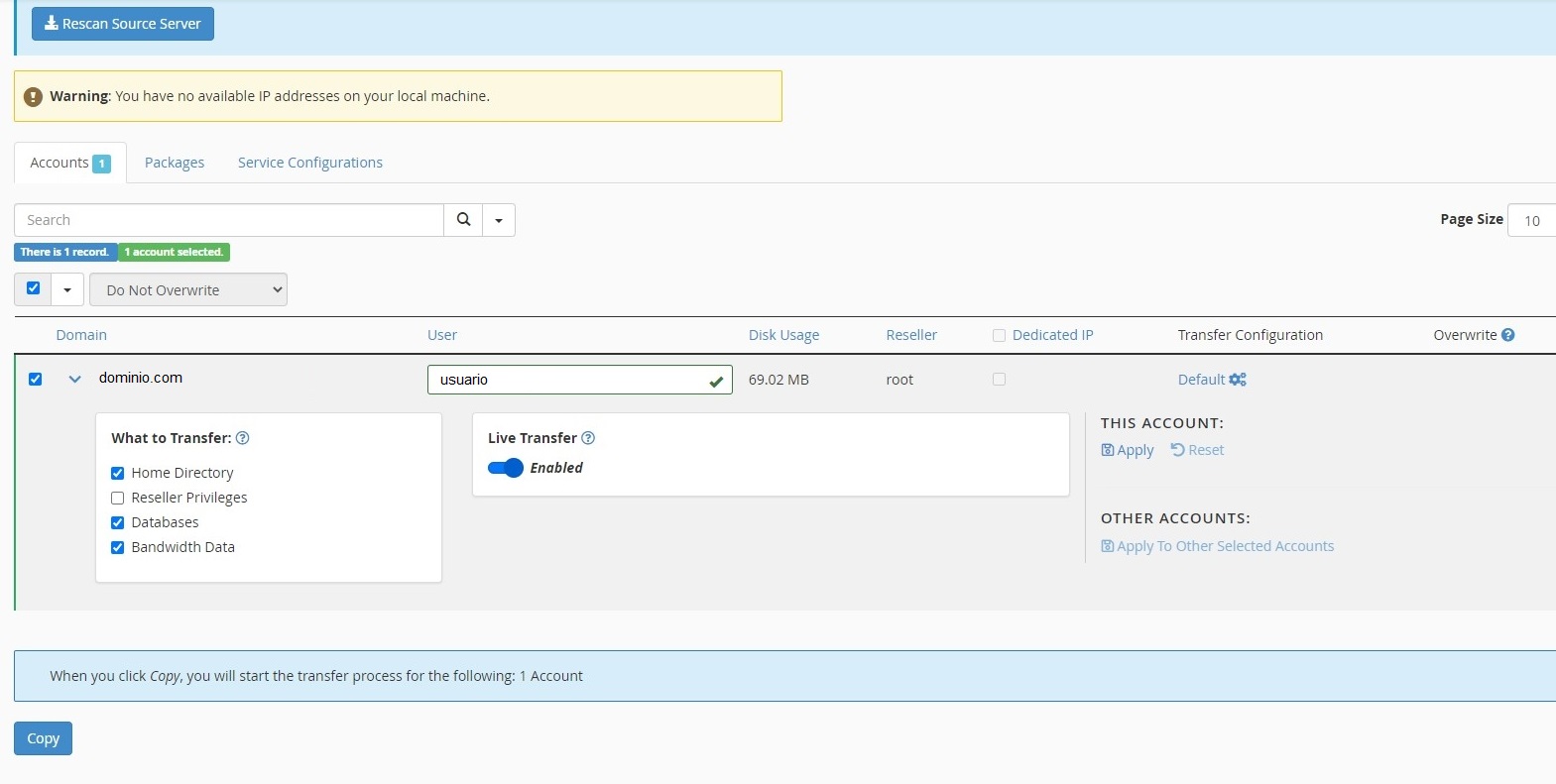
Task: Open the search options dropdown arrow
Action: 499,220
